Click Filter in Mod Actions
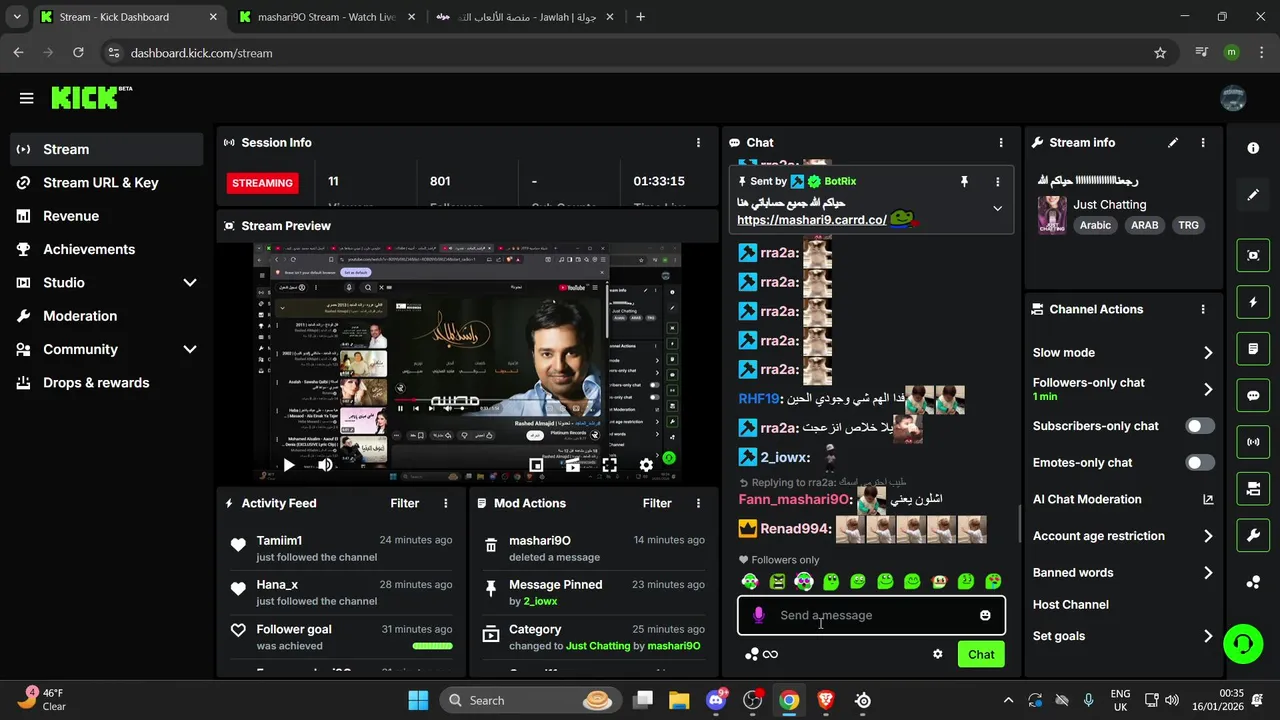 [x=657, y=504]
